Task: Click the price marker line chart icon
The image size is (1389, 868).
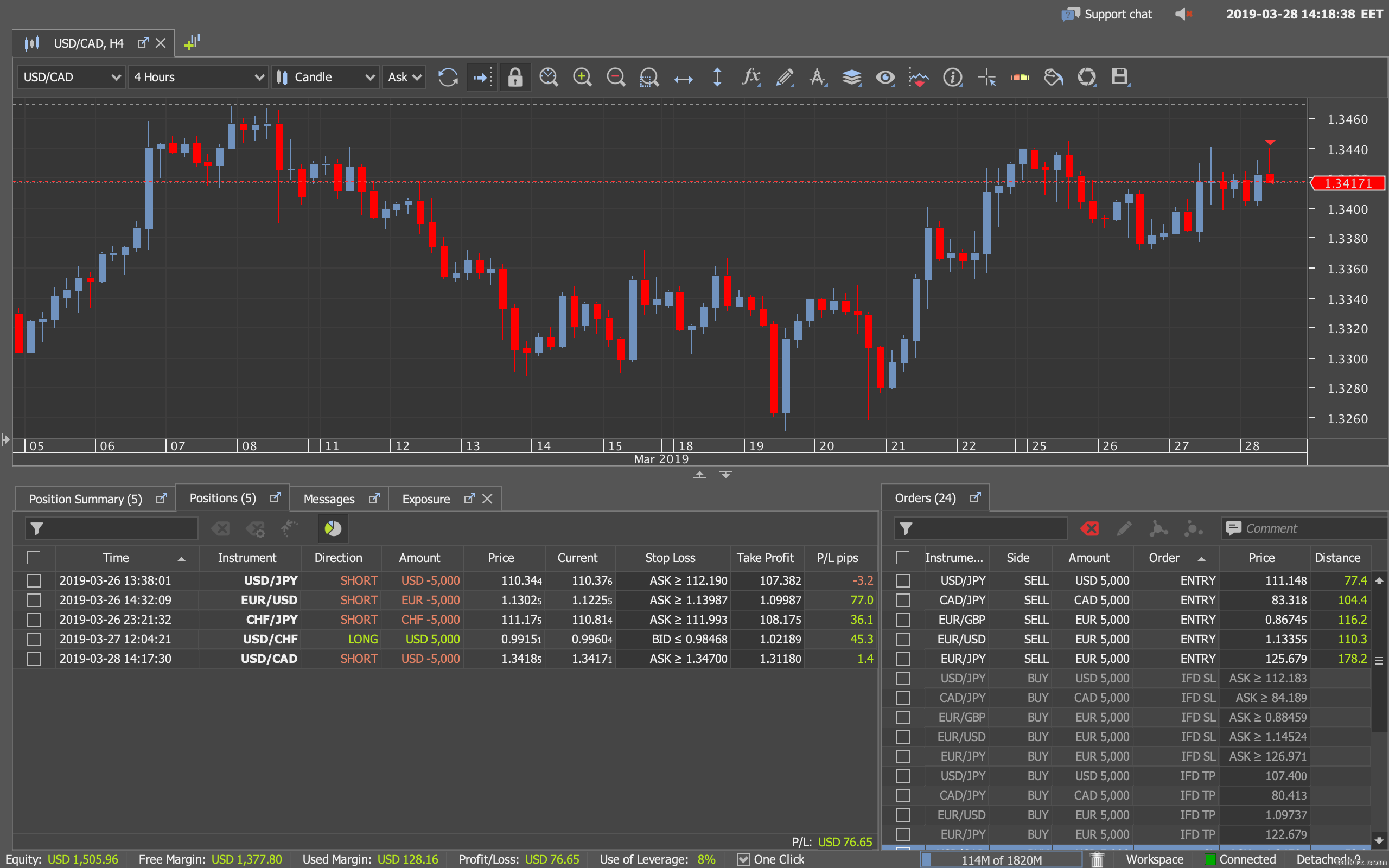Action: point(919,77)
